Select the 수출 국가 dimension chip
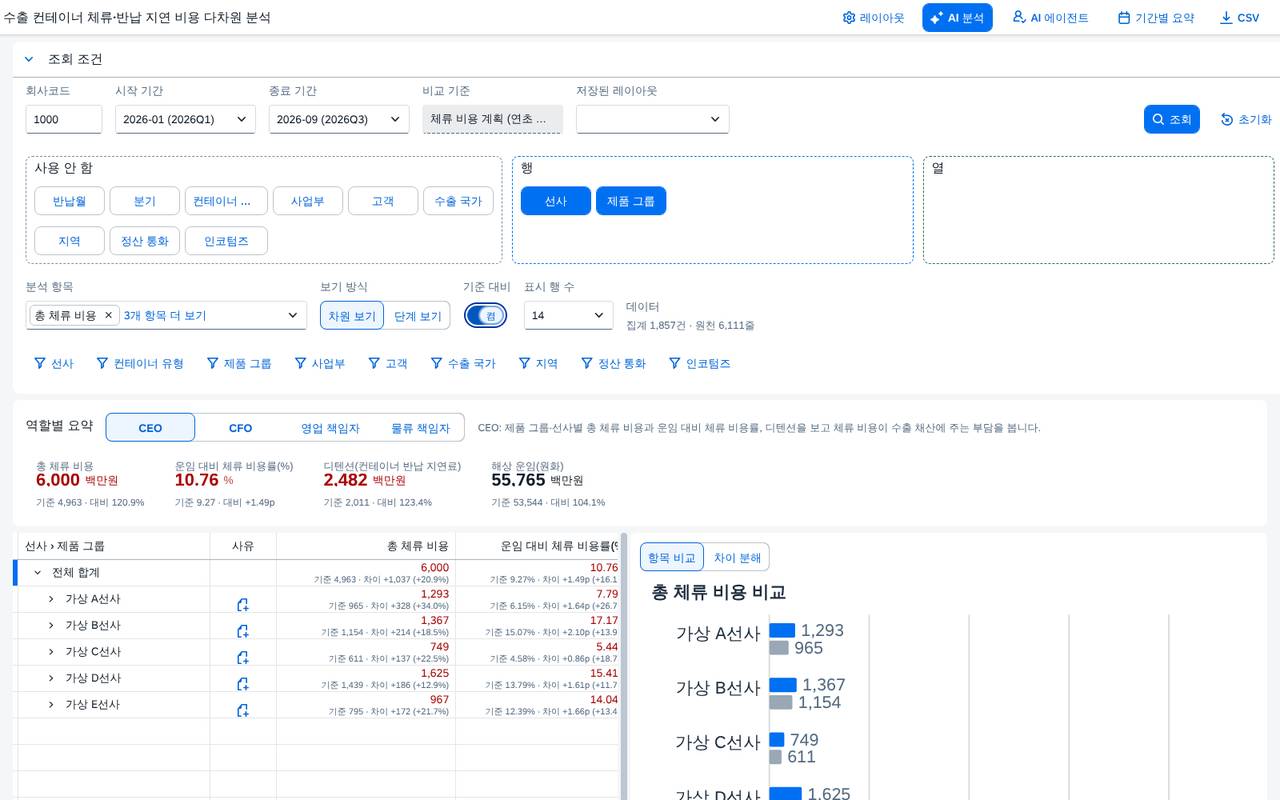The width and height of the screenshot is (1280, 800). click(x=458, y=201)
